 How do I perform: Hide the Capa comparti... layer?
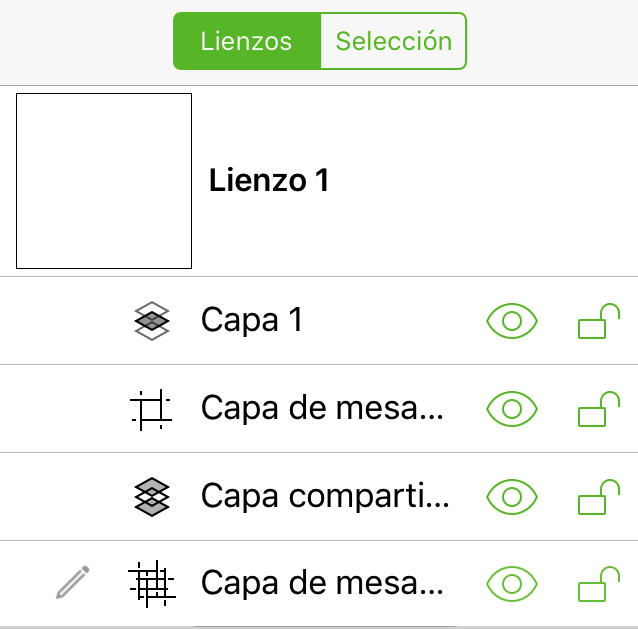[511, 497]
